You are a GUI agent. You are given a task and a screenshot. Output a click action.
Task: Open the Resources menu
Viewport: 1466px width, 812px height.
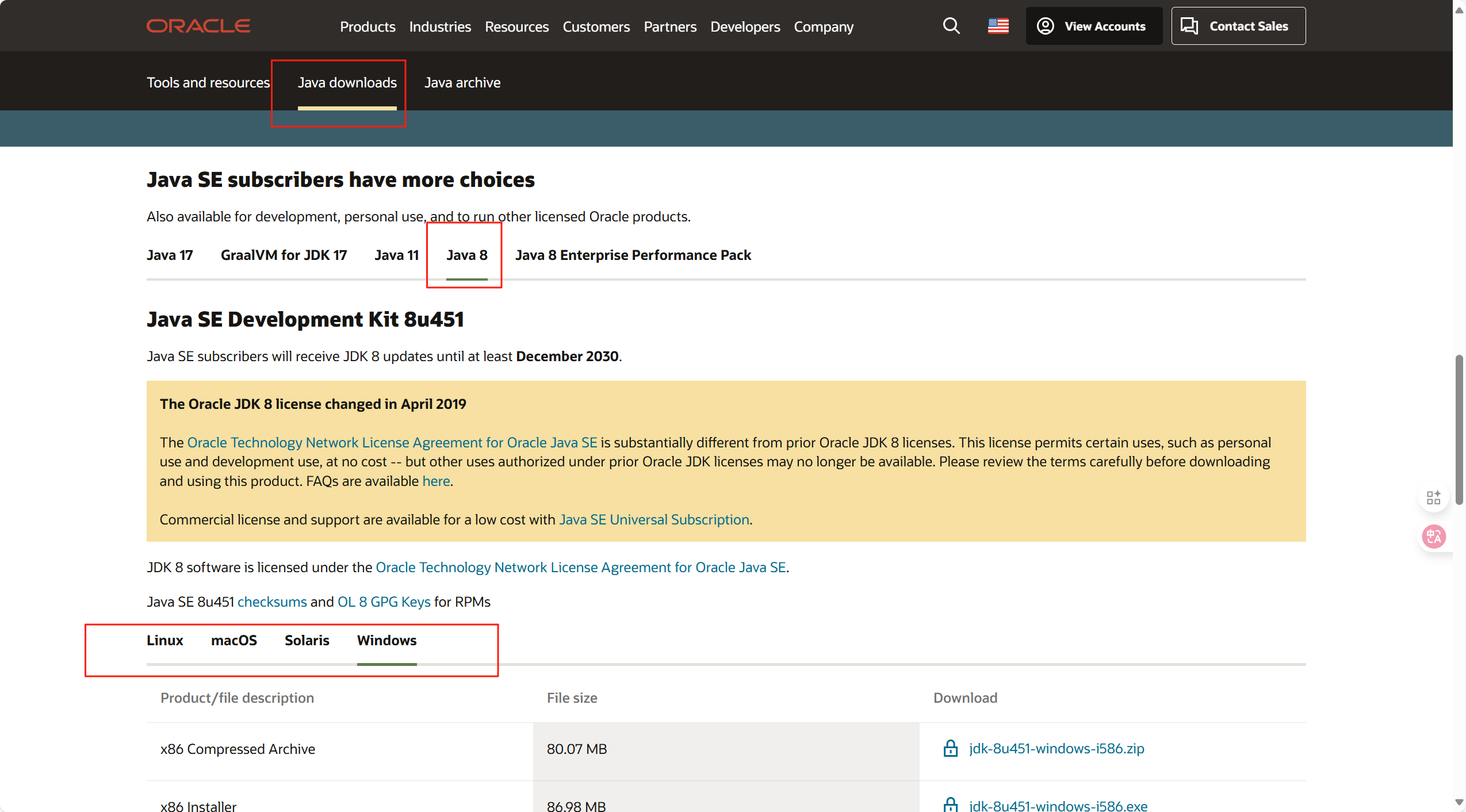click(516, 26)
